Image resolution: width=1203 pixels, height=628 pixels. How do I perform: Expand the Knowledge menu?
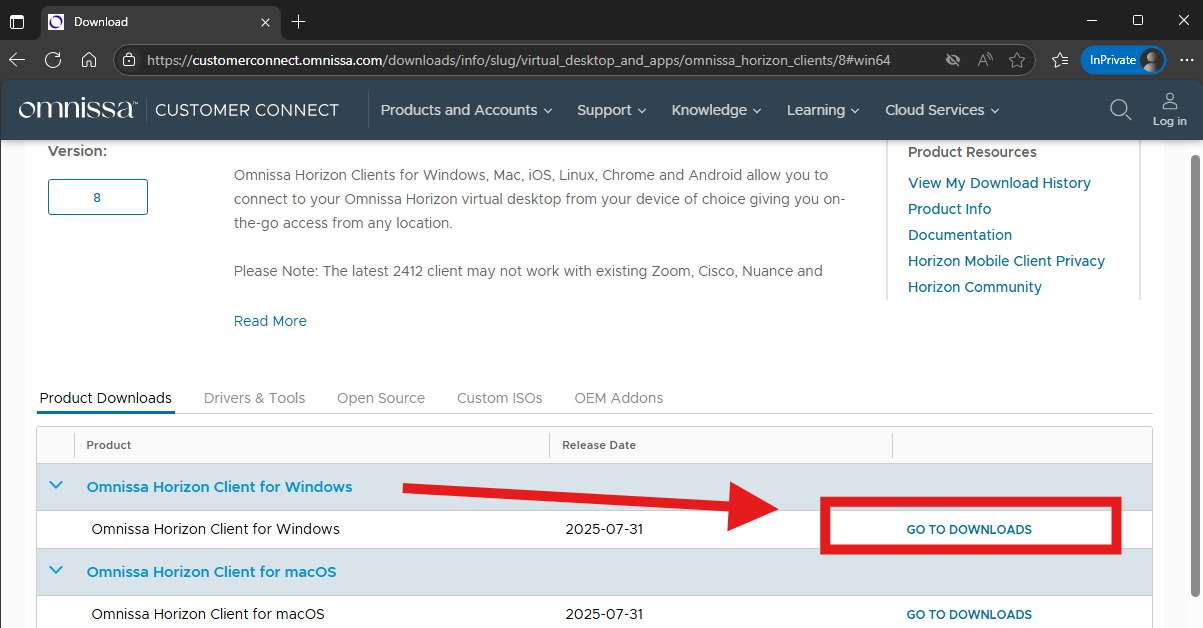coord(716,110)
